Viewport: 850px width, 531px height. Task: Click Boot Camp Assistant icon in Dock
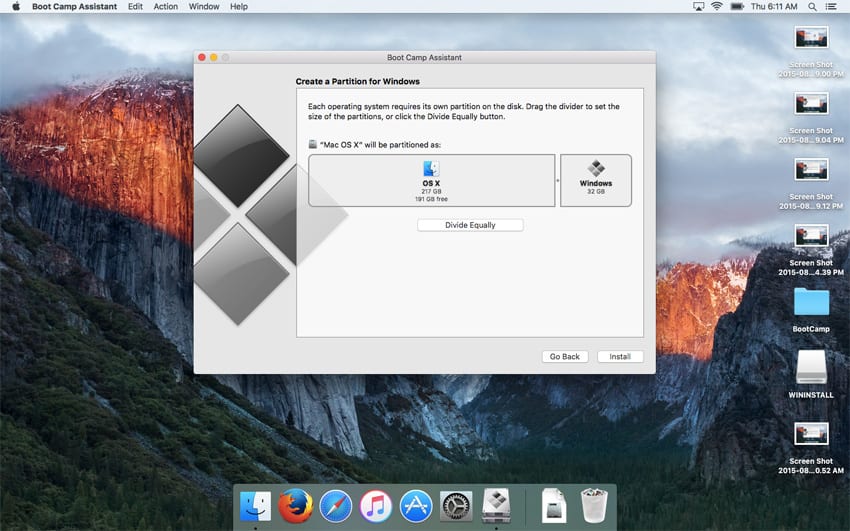tap(496, 506)
